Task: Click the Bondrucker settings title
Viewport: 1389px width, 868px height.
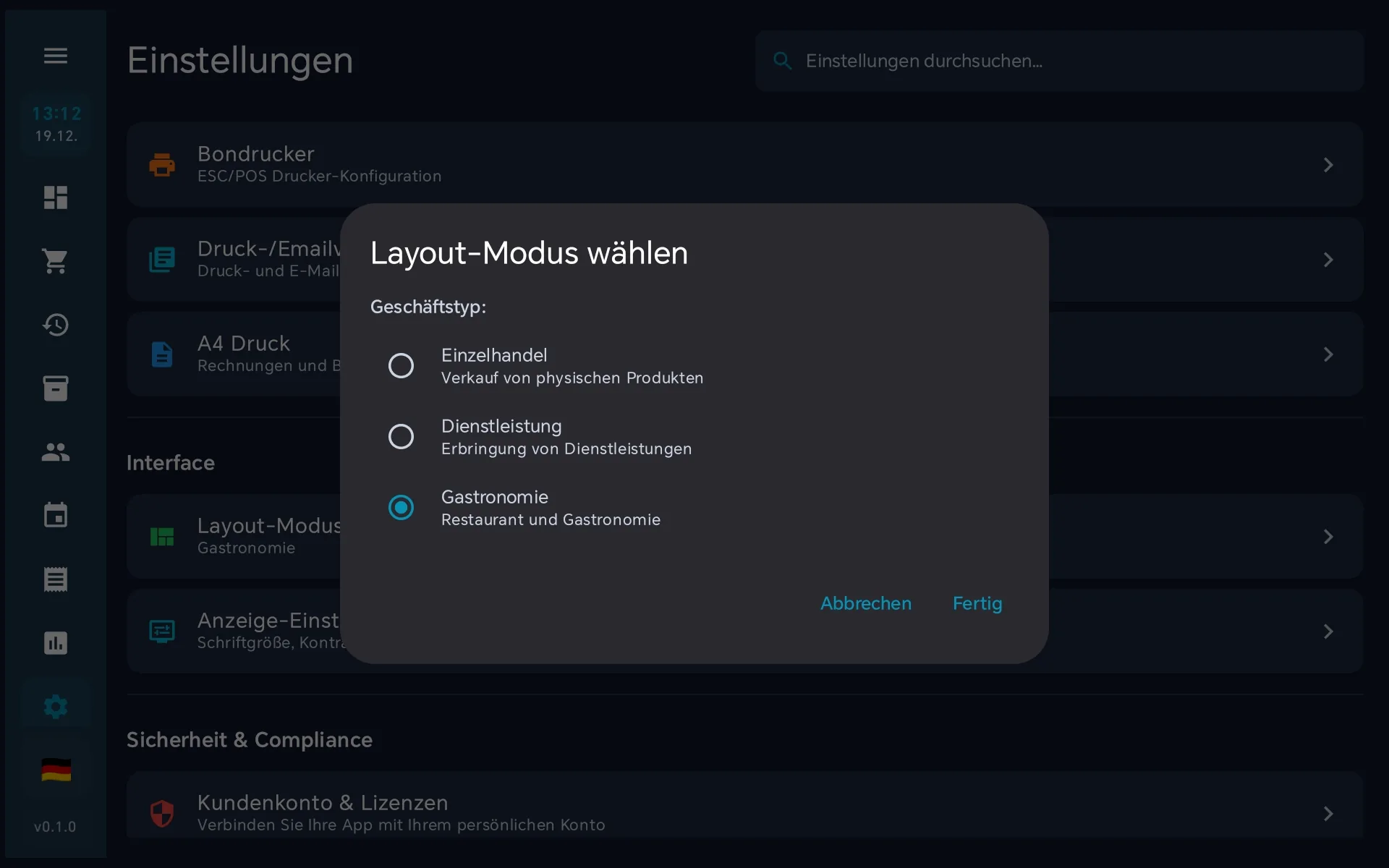Action: click(256, 153)
